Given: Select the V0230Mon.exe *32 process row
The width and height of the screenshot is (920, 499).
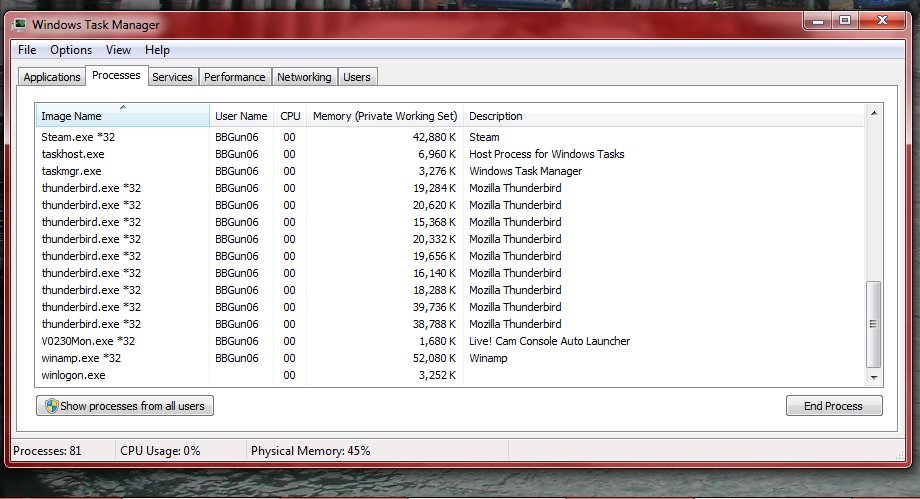Looking at the screenshot, I should [x=88, y=341].
